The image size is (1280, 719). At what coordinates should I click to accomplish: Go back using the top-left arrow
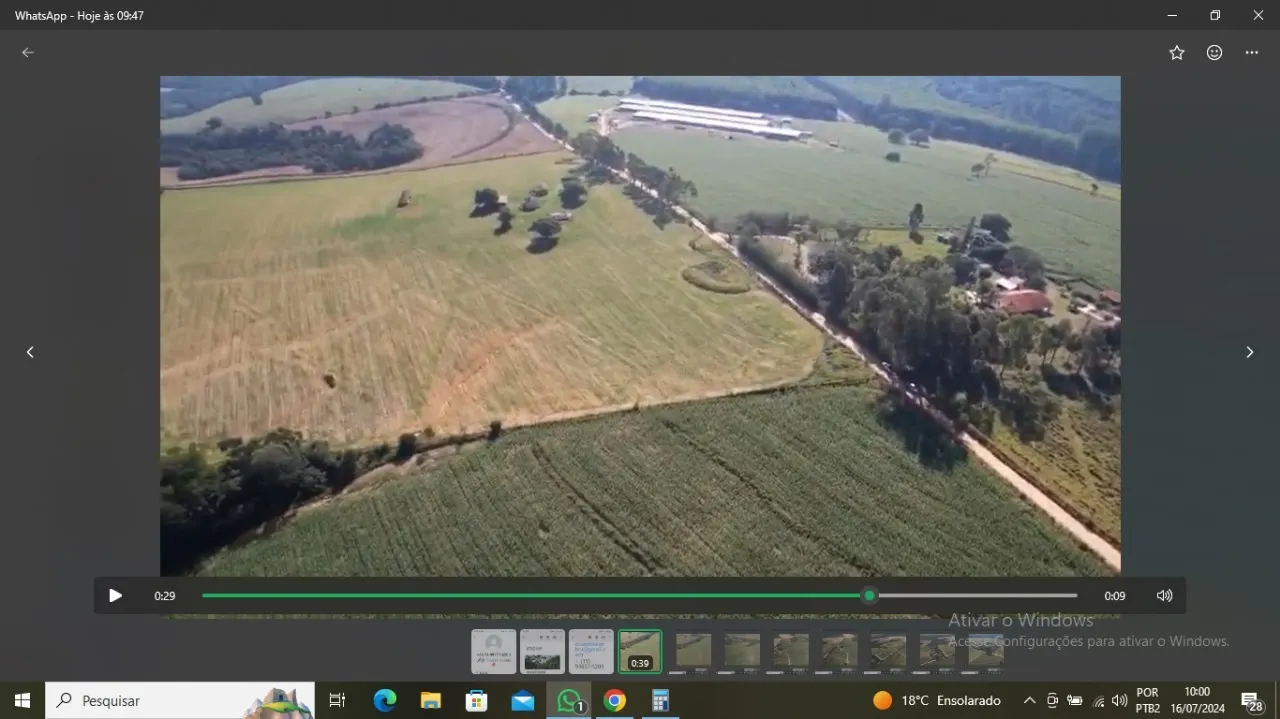[28, 53]
